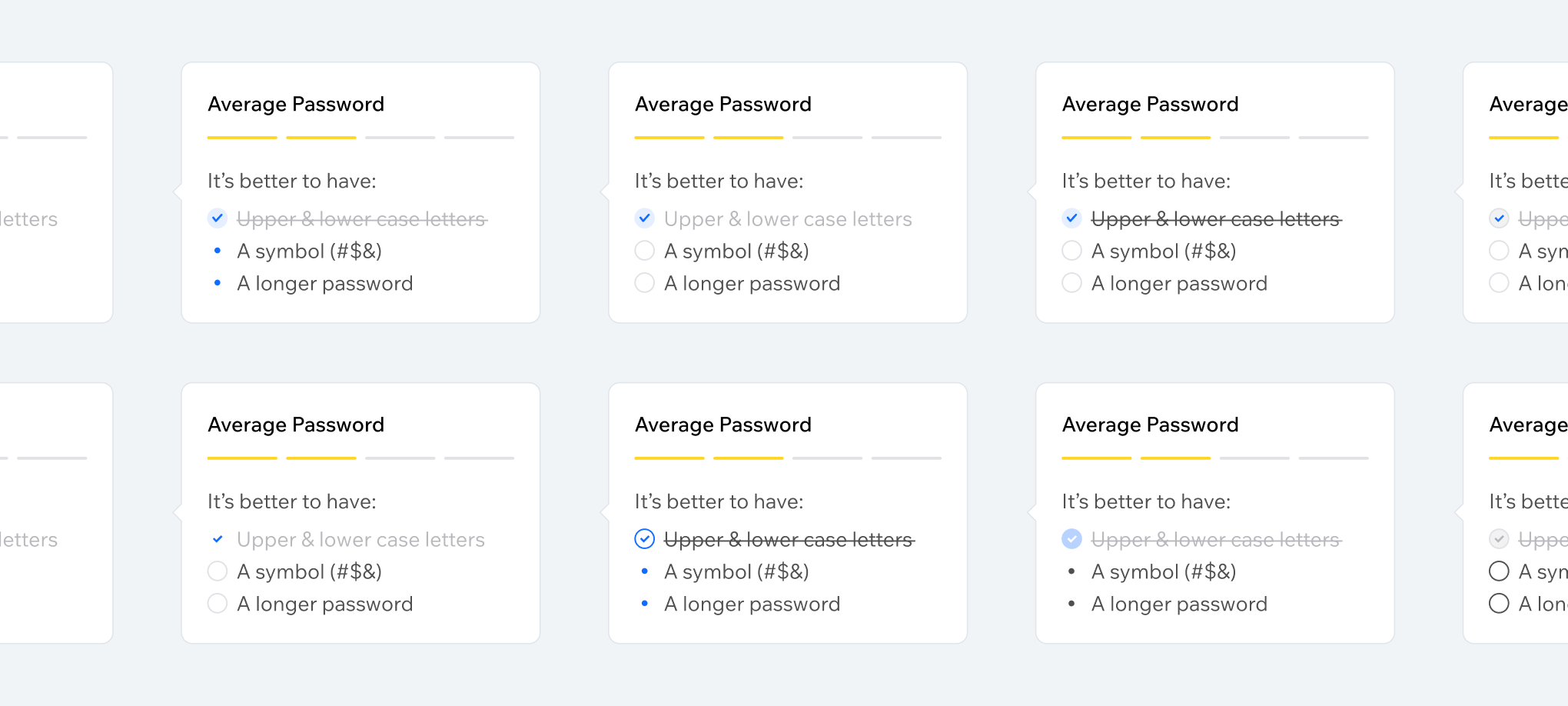Viewport: 1568px width, 706px height.
Task: Click the first yellow strength bar, top-middle card
Action: click(669, 138)
